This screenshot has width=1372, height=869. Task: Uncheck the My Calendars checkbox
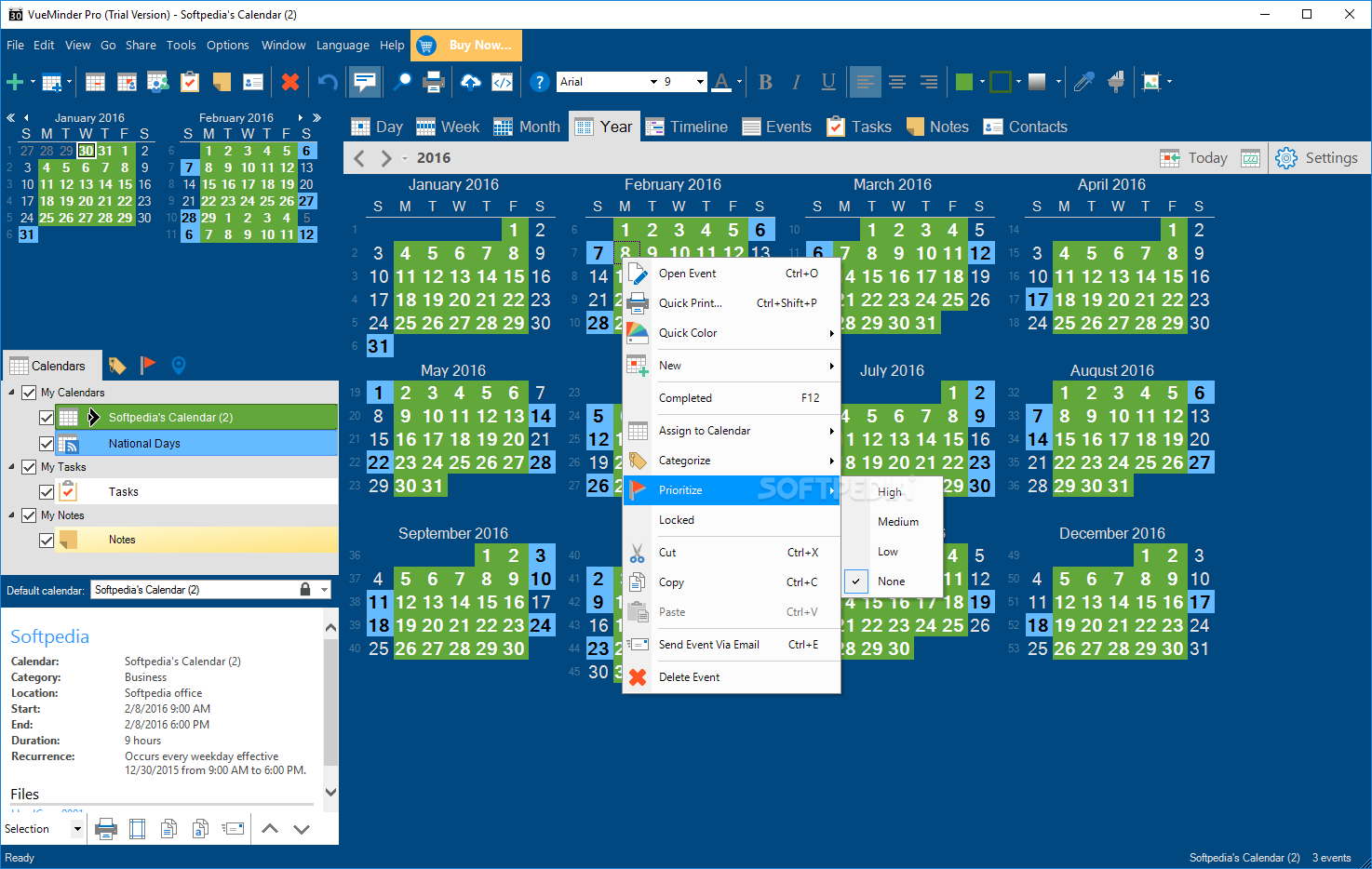(x=29, y=393)
